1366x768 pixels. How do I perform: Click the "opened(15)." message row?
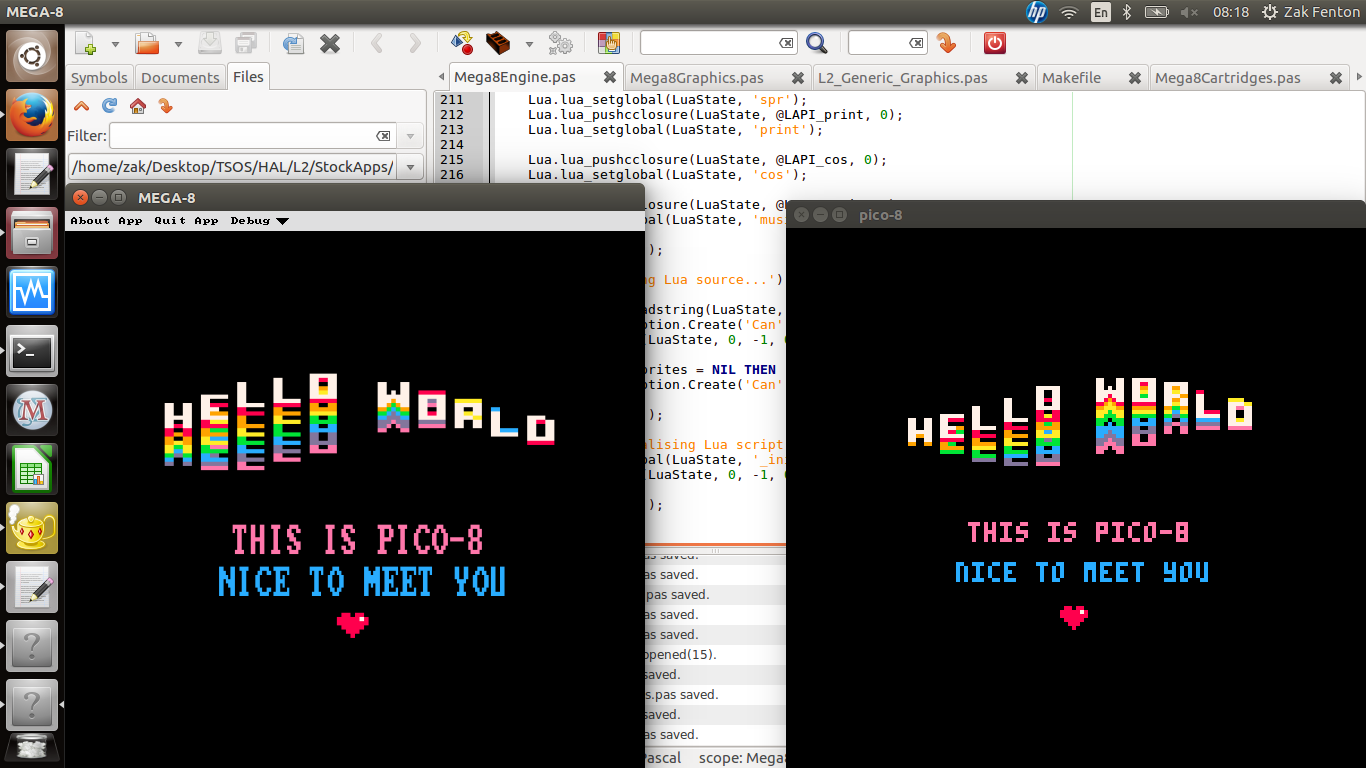(x=714, y=655)
